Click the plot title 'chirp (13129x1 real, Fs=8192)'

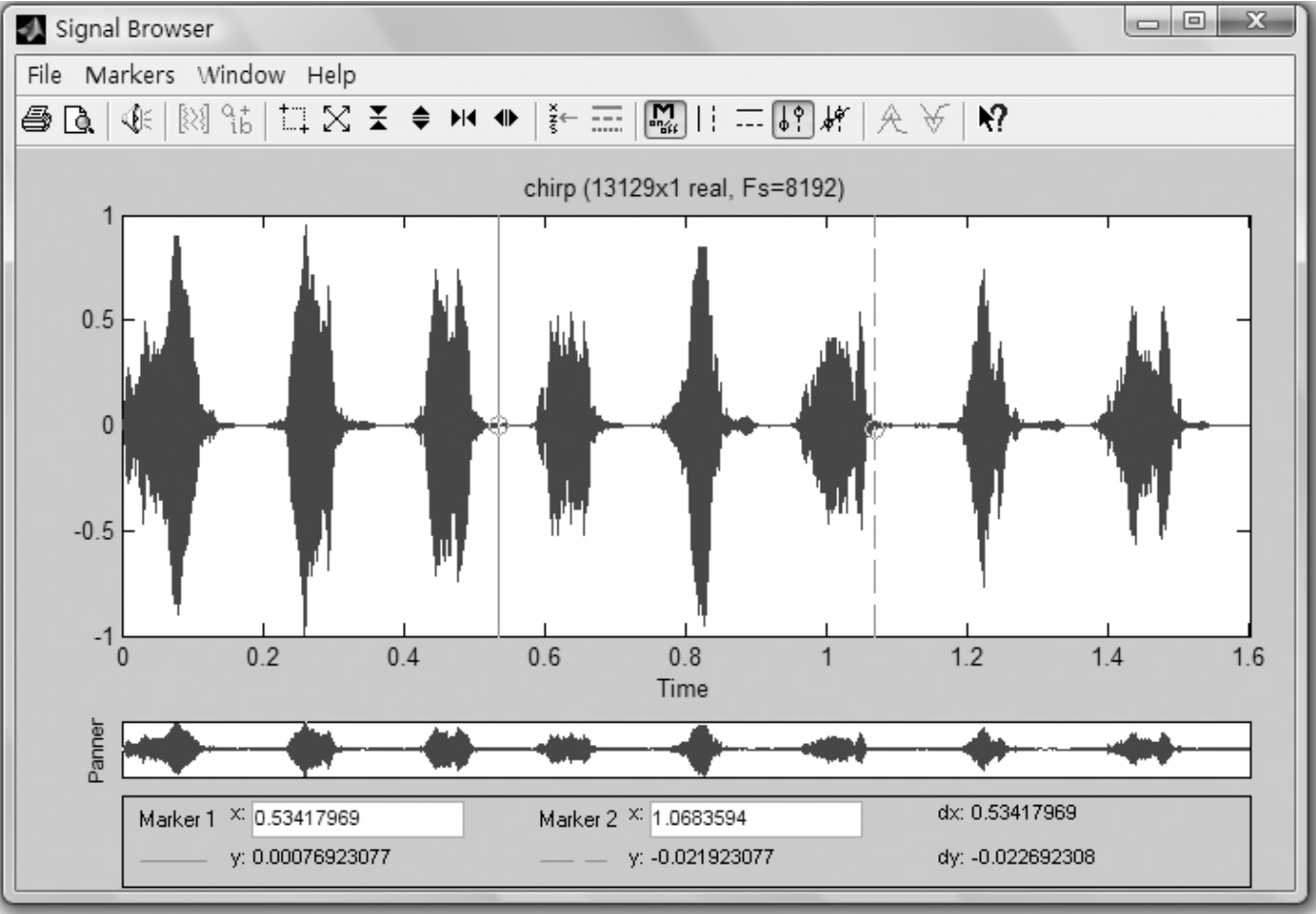[684, 188]
